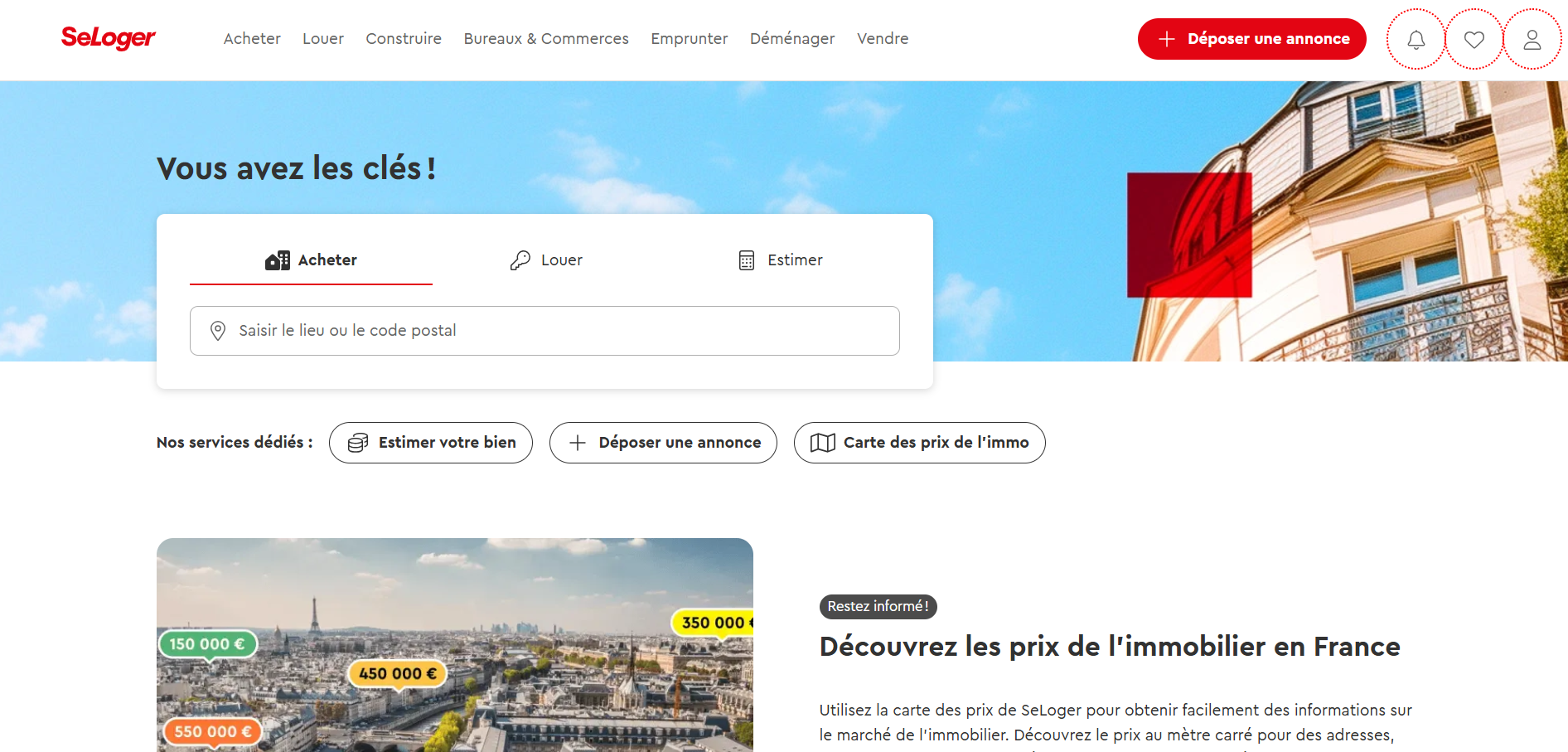Click the location pin icon in search field

[x=218, y=331]
